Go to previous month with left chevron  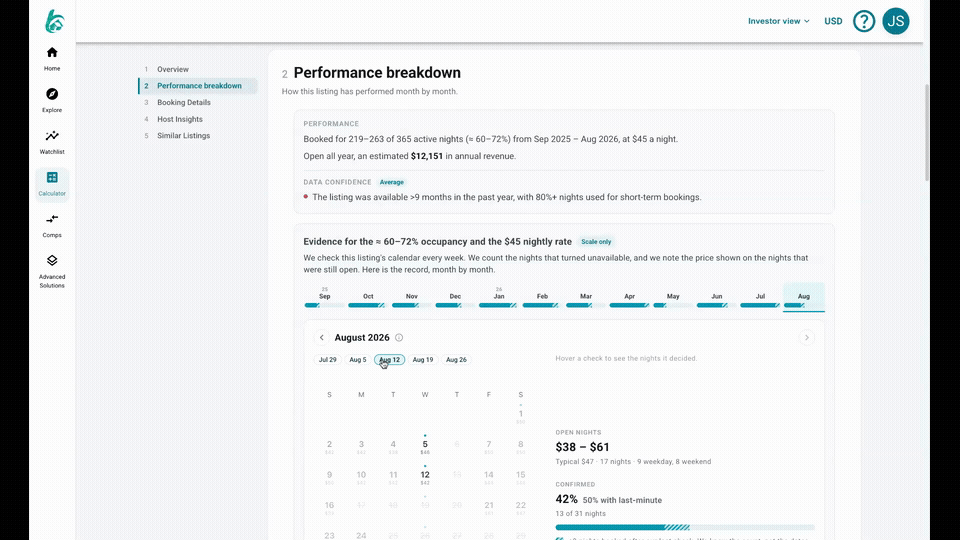click(x=321, y=337)
